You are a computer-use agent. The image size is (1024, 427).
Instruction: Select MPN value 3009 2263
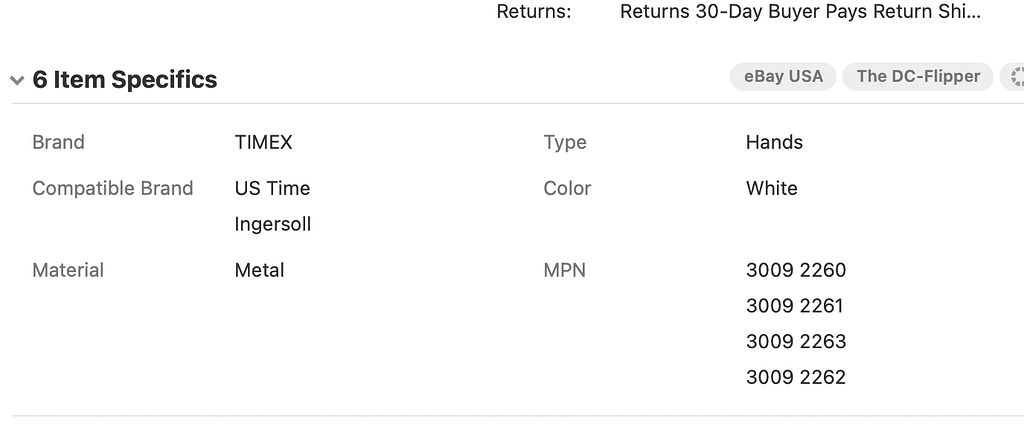tap(796, 342)
